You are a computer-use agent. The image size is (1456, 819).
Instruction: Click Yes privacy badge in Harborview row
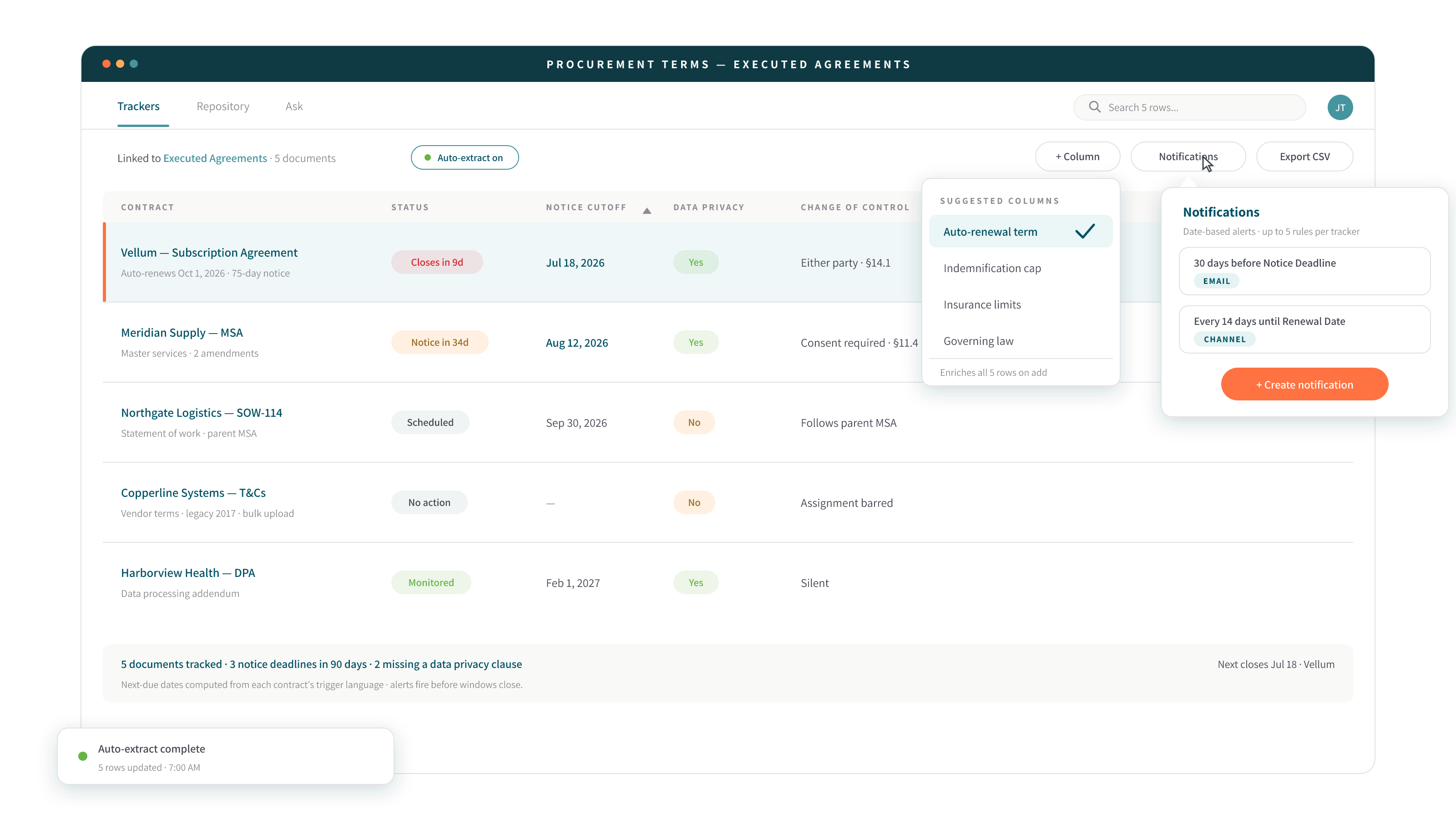(696, 583)
